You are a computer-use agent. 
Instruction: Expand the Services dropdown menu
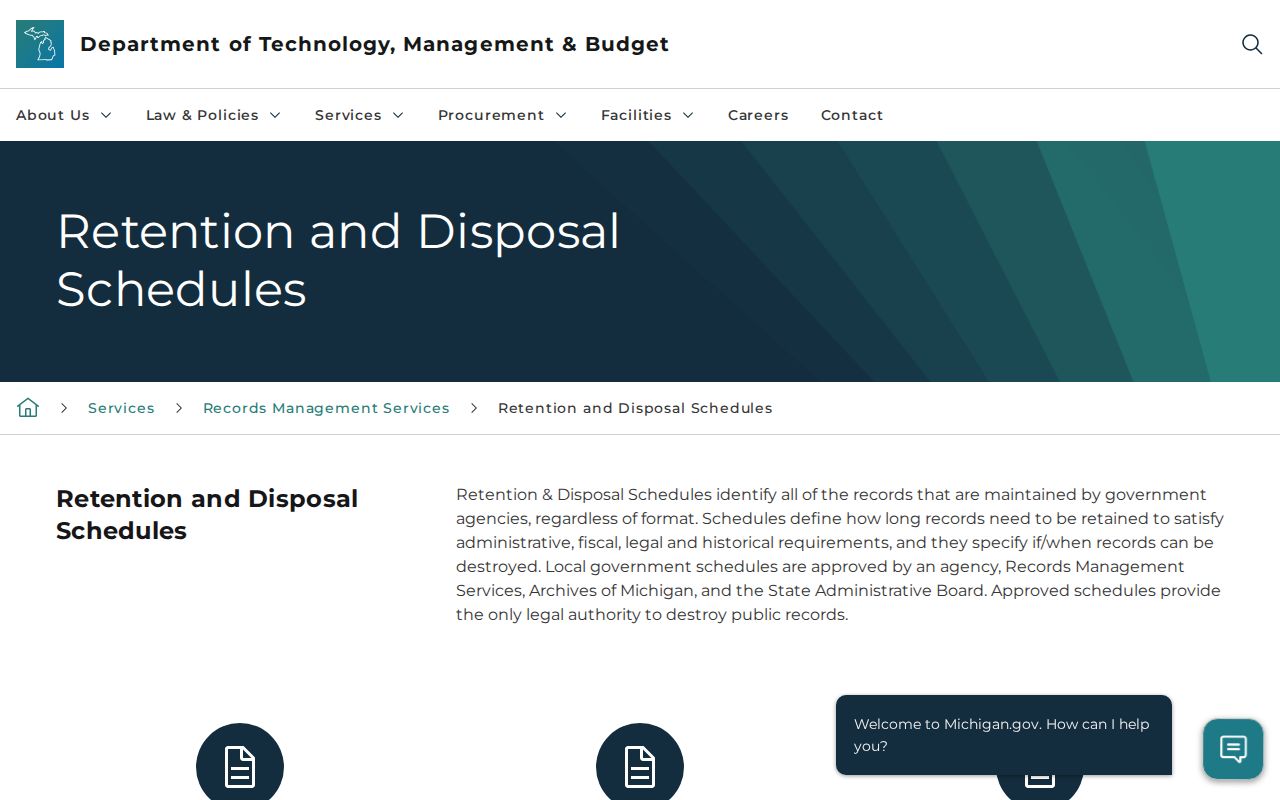tap(359, 115)
